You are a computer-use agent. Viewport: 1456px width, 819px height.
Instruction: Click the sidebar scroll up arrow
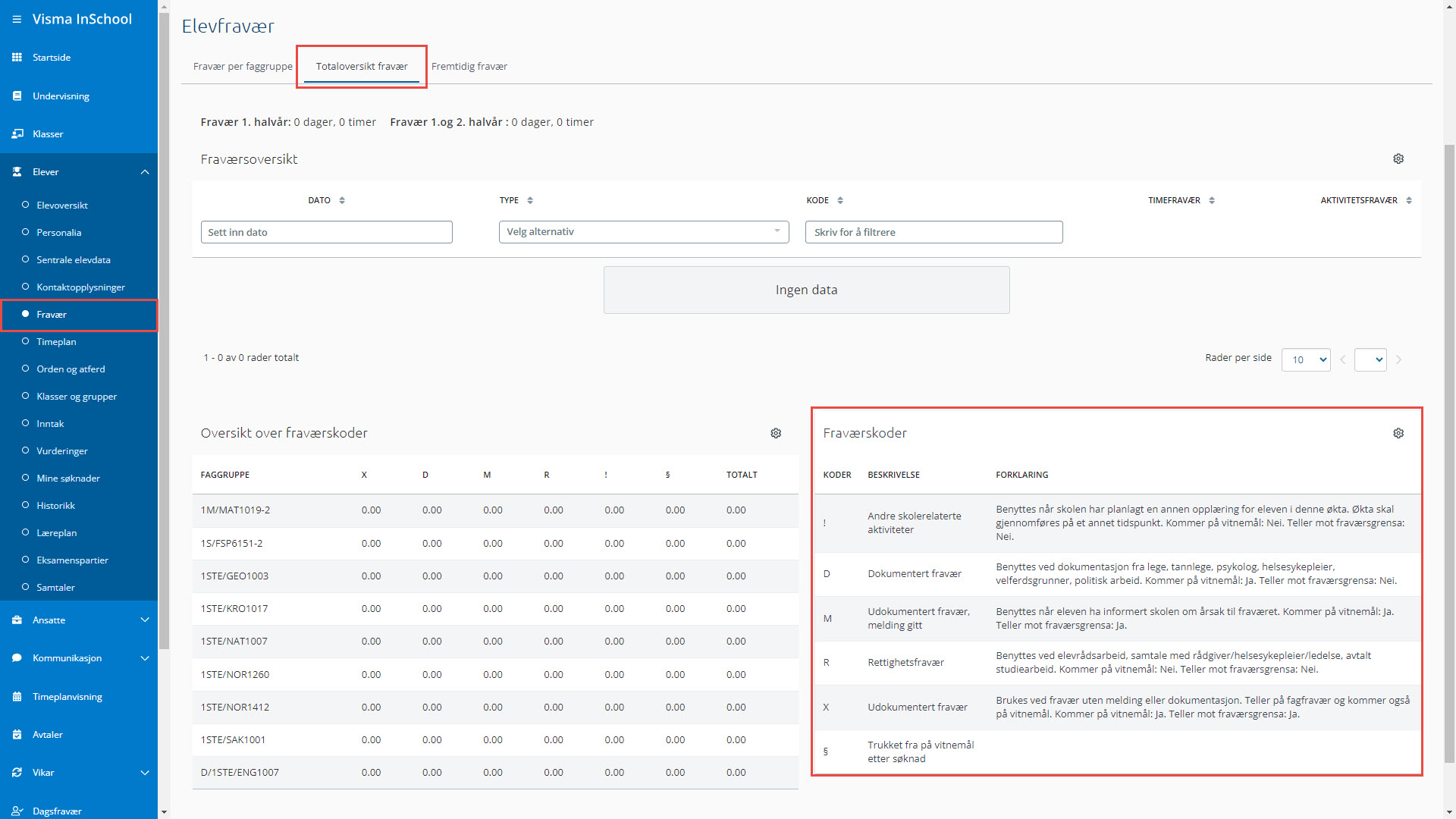point(165,6)
